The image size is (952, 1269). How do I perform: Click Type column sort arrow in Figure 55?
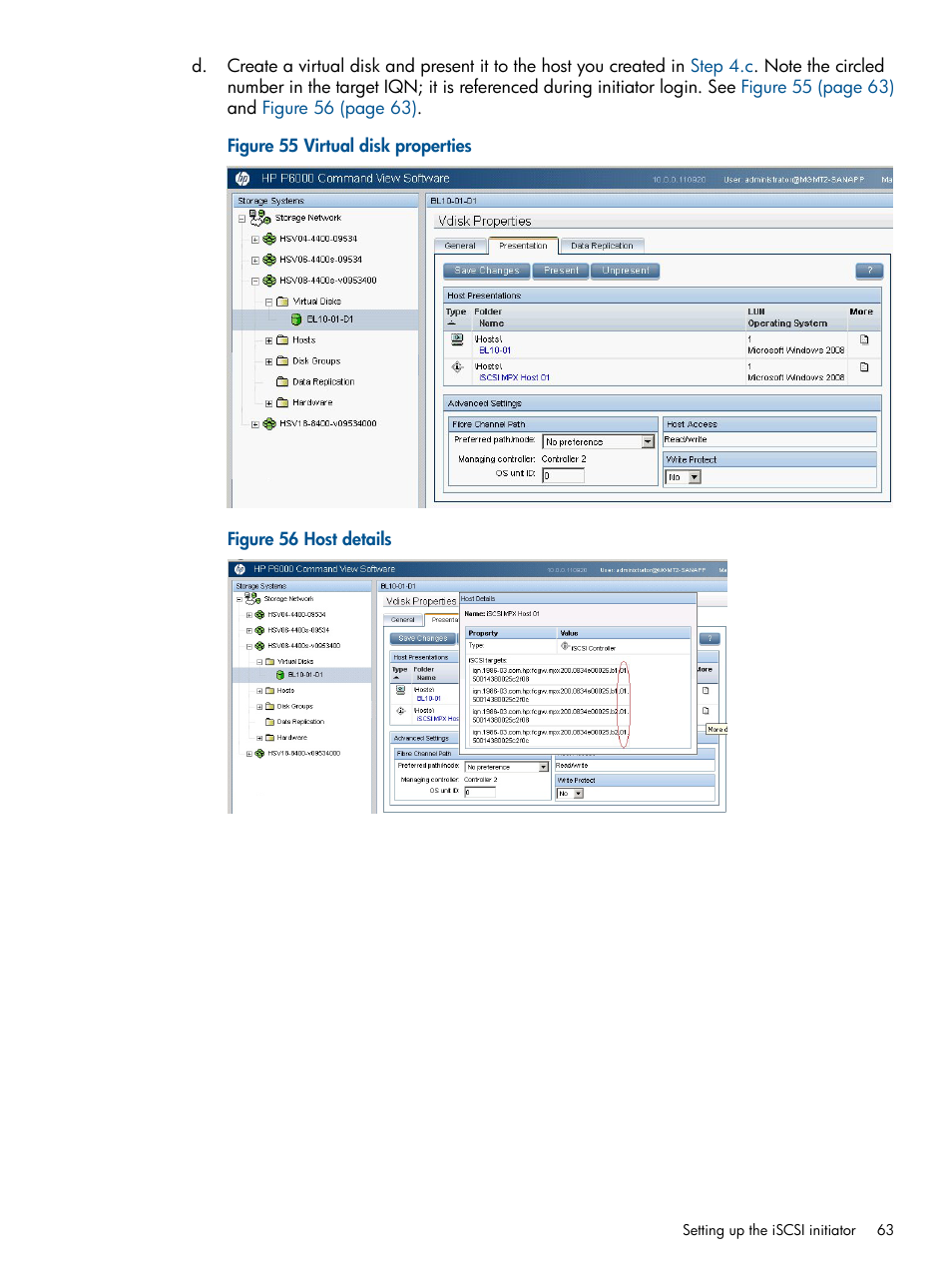[x=451, y=323]
